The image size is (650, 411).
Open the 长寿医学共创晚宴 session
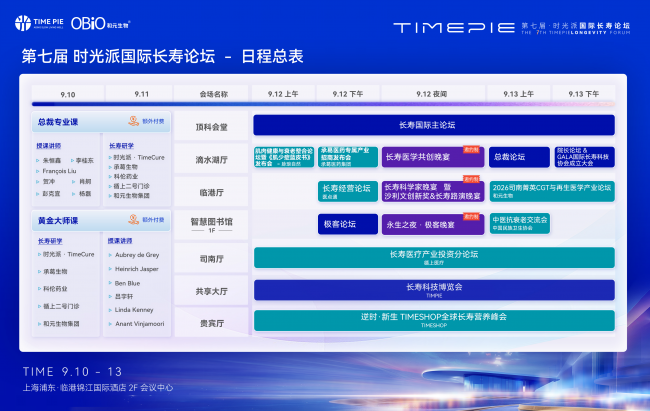click(433, 157)
